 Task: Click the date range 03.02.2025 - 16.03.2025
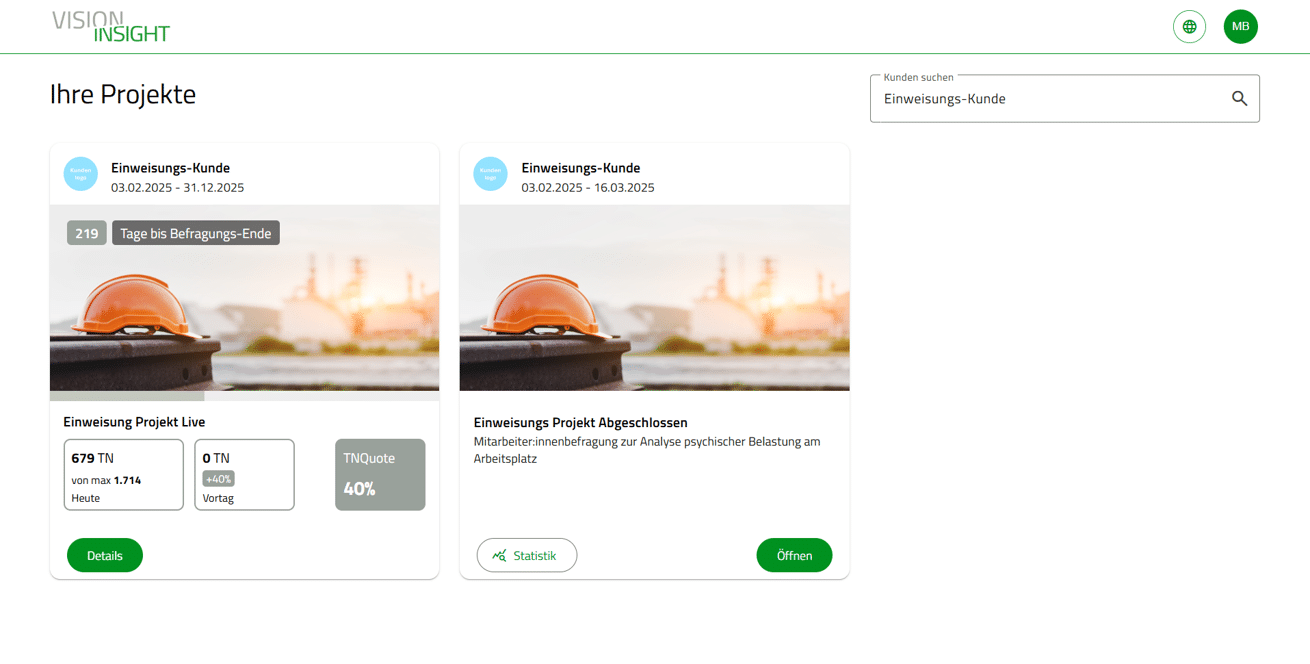coord(588,187)
